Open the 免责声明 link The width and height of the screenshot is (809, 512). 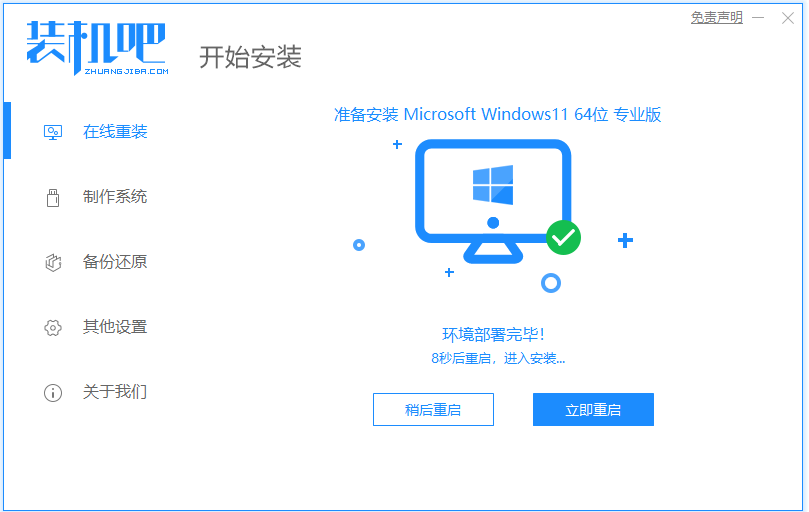tap(717, 18)
